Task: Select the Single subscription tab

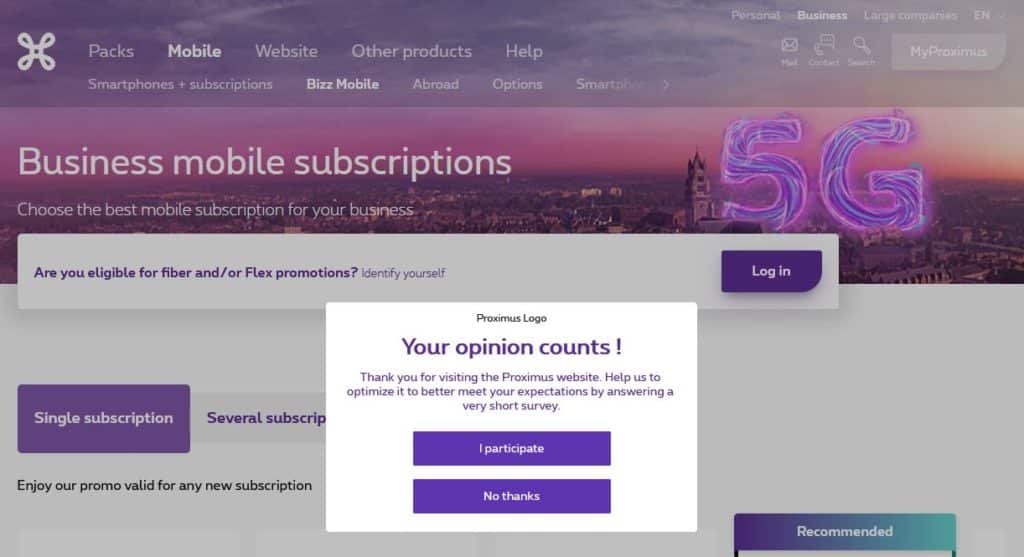Action: (x=103, y=418)
